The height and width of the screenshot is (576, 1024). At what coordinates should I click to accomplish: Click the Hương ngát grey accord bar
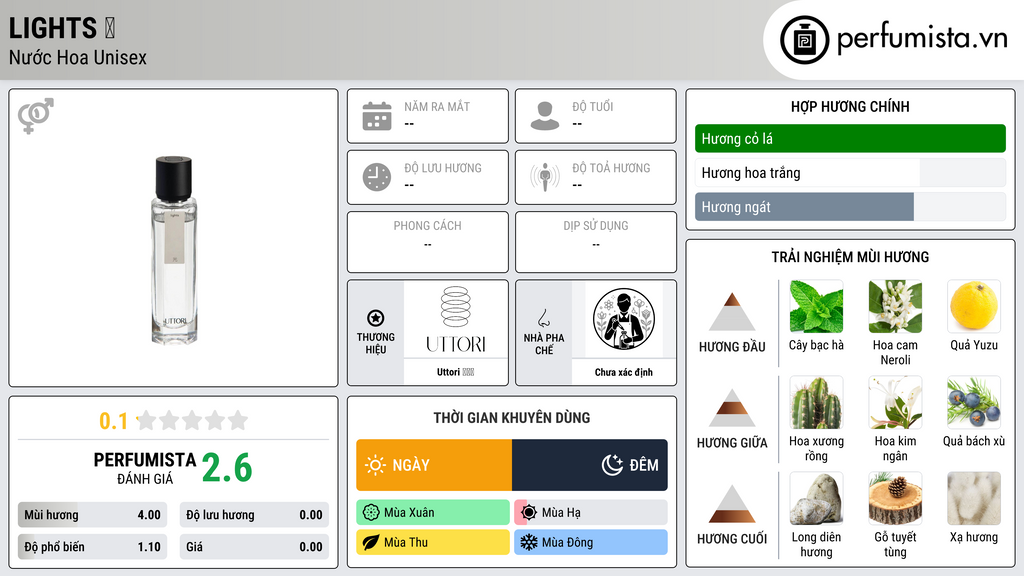850,207
